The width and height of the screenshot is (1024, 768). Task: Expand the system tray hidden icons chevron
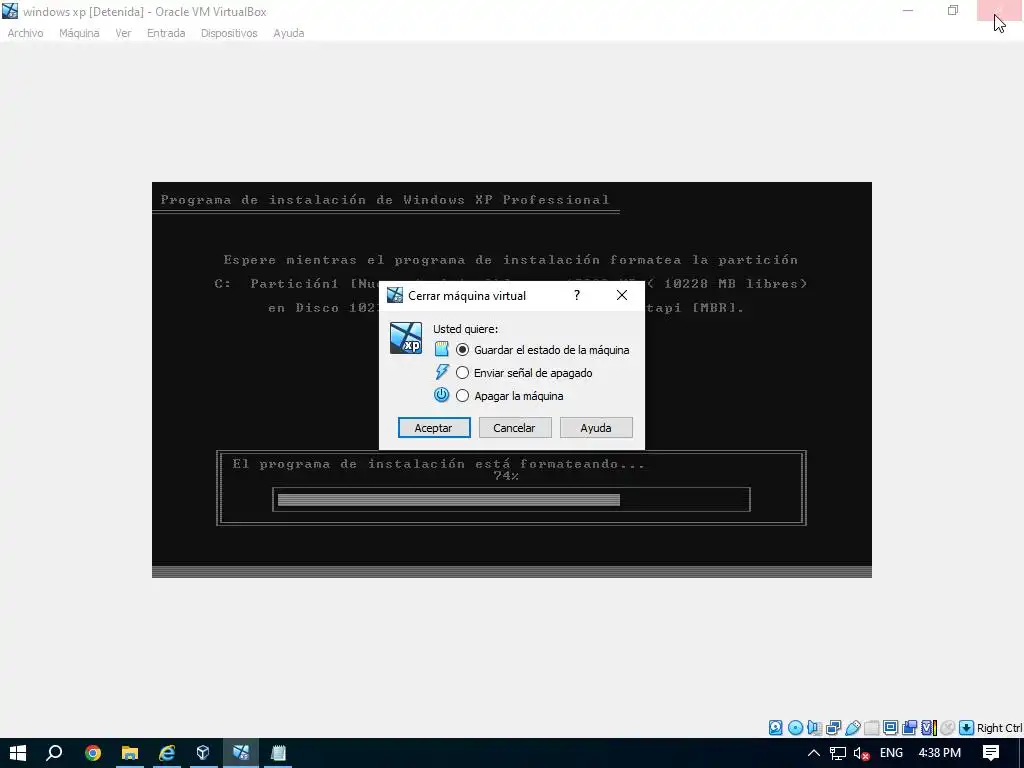pos(814,753)
